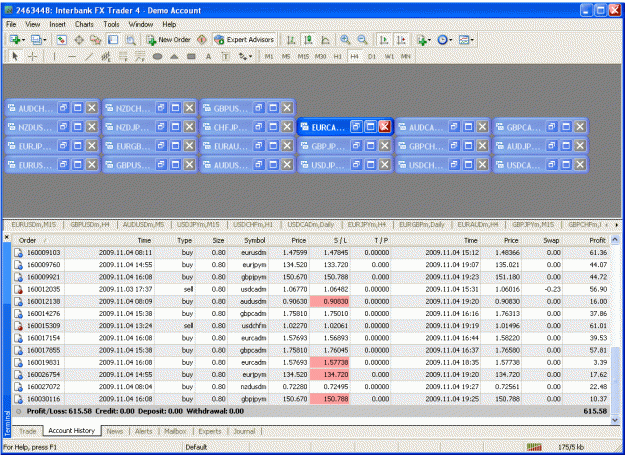Open the Tools menu
Screen dimensions: 625x455
coord(111,24)
